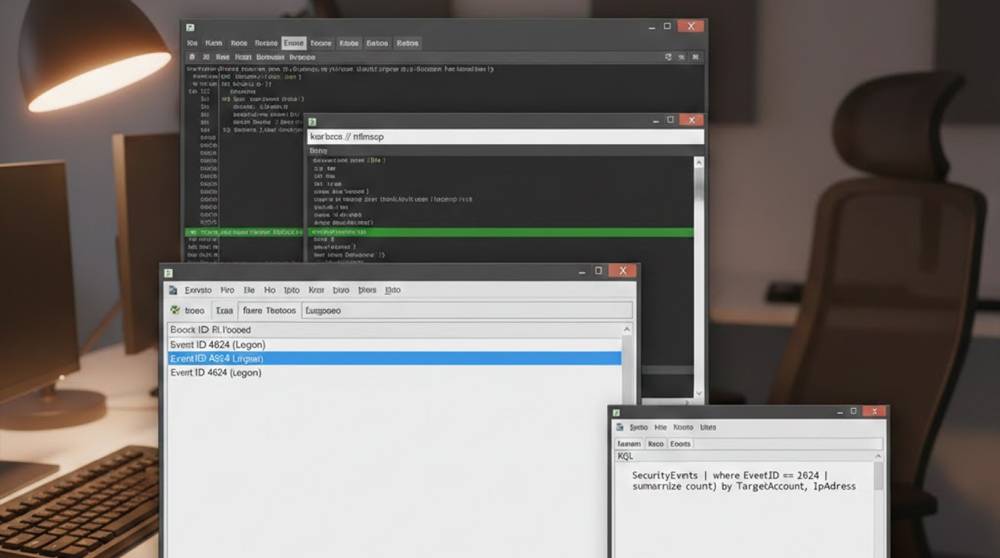The width and height of the screenshot is (1000, 558).
Task: Open the 'Krar' menu in the event window
Action: click(316, 290)
